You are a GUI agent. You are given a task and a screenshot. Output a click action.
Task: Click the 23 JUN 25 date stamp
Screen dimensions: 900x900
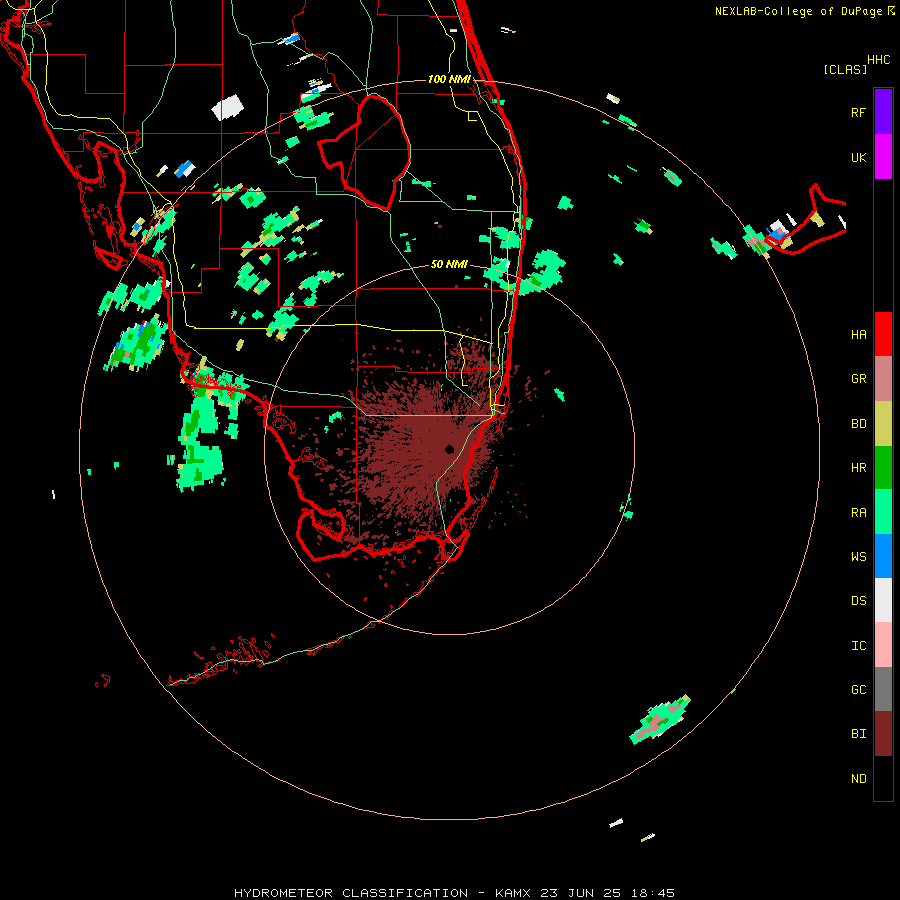click(580, 893)
